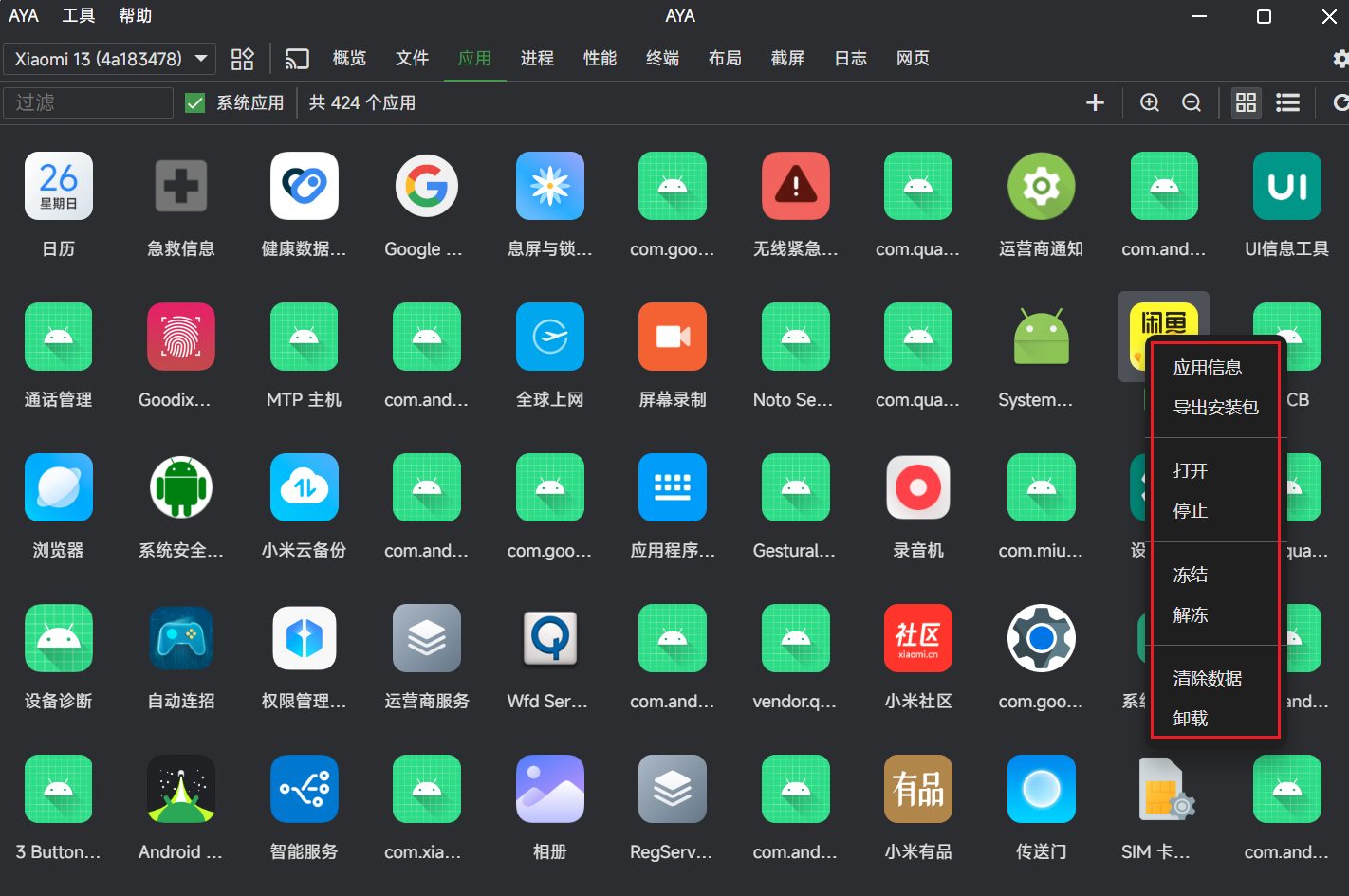Screen dimensions: 1349x896
Task: Uncheck the 系统应用 checkbox
Action: [194, 102]
